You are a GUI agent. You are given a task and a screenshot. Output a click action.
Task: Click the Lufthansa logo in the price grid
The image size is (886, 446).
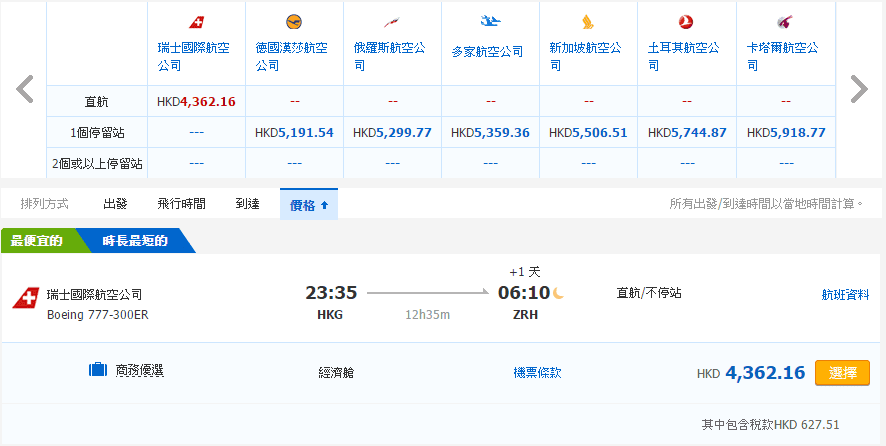[x=294, y=21]
